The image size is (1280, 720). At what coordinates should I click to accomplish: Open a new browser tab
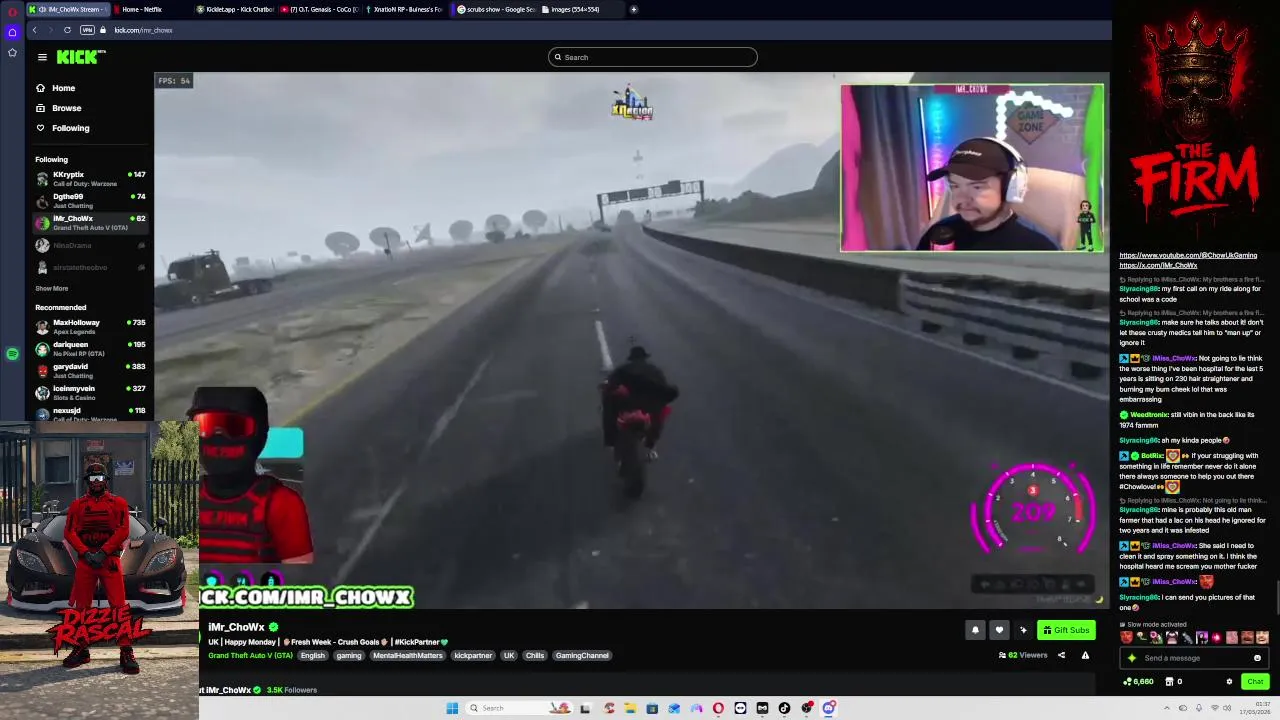coord(633,9)
